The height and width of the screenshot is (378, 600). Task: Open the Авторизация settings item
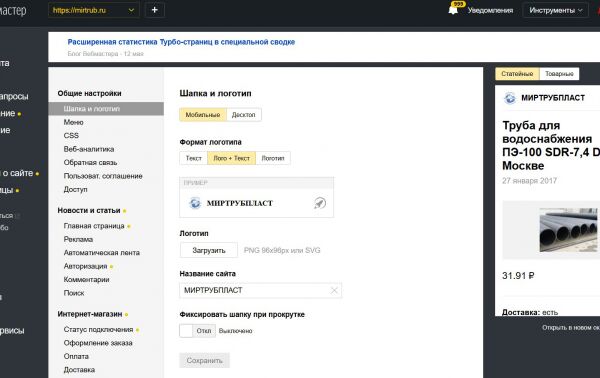tap(85, 266)
